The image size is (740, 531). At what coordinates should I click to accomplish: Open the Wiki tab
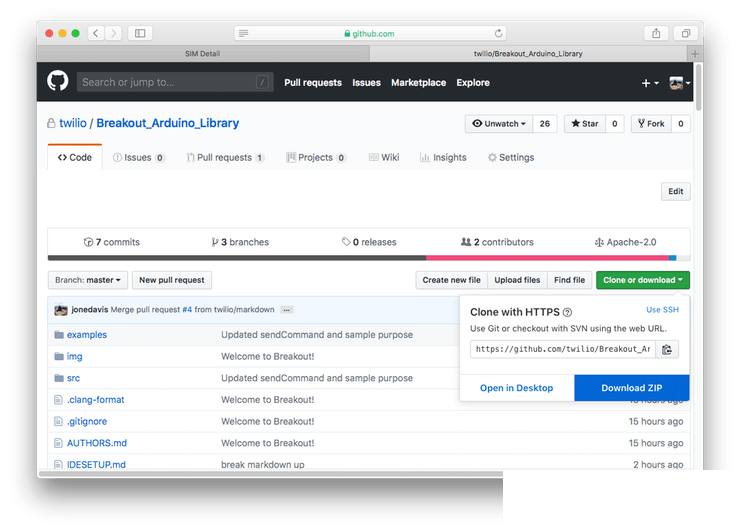tap(384, 158)
